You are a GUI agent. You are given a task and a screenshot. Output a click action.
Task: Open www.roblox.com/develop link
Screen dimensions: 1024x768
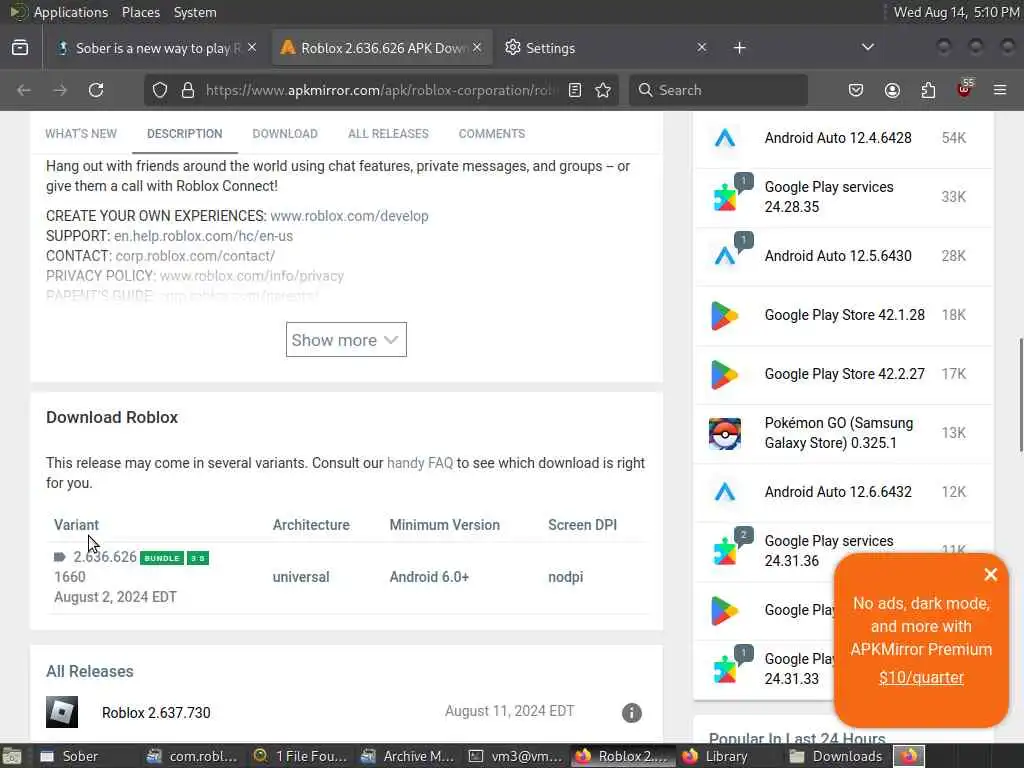click(349, 216)
